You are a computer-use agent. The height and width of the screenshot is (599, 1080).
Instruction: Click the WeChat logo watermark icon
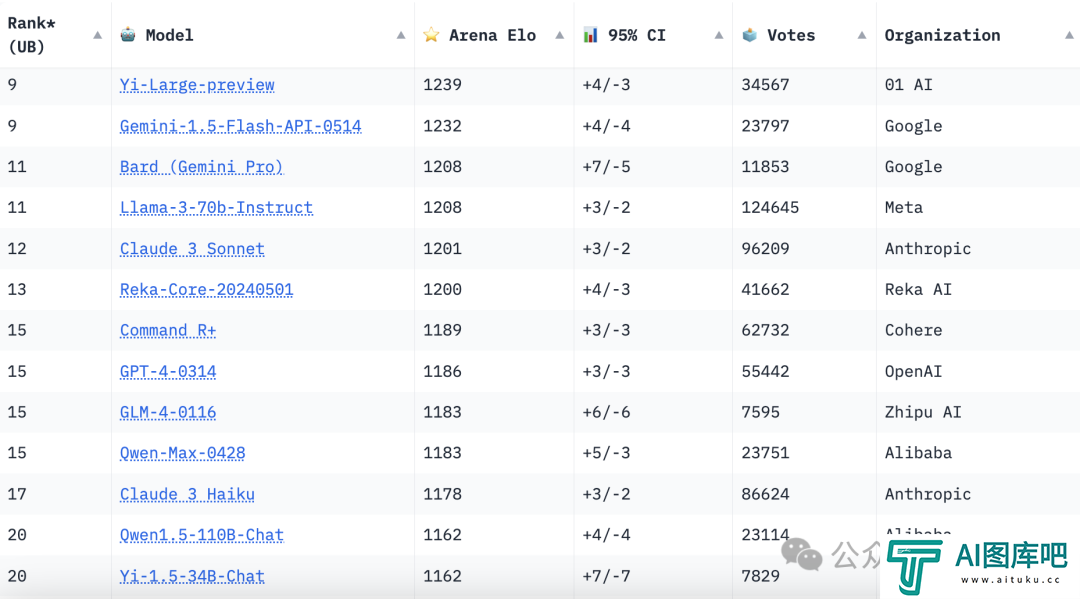pos(802,554)
